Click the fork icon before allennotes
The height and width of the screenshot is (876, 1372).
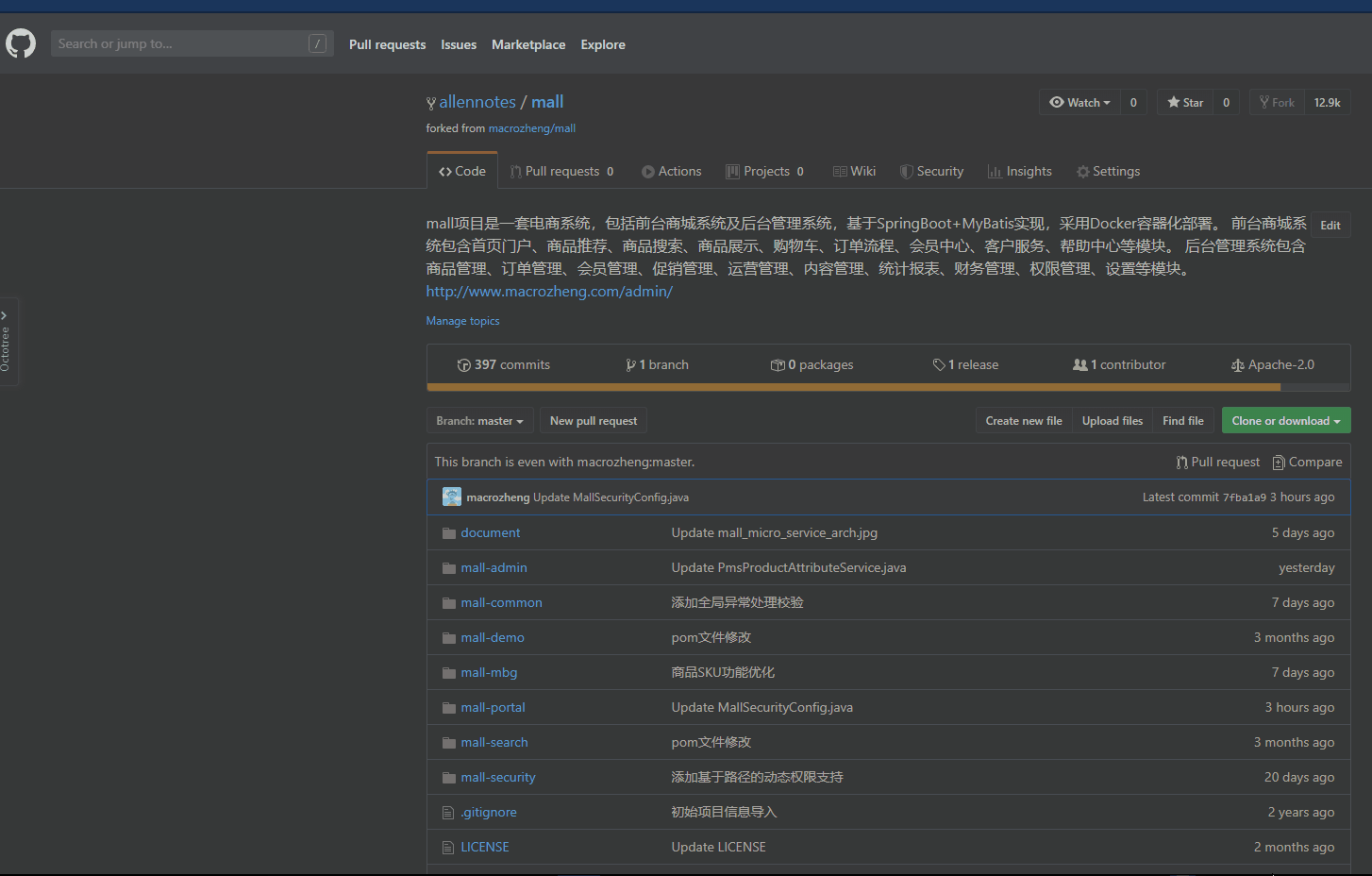[431, 103]
